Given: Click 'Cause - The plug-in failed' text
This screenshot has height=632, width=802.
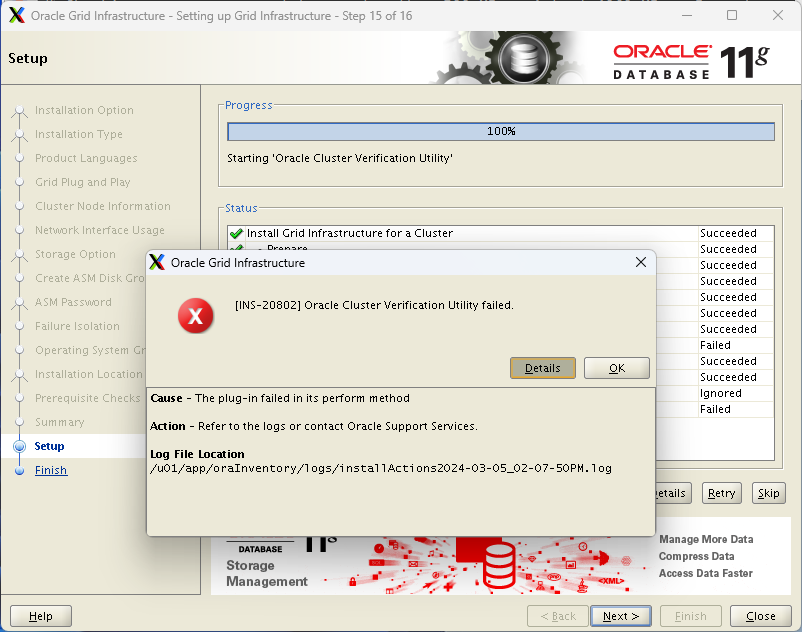Looking at the screenshot, I should (x=280, y=398).
